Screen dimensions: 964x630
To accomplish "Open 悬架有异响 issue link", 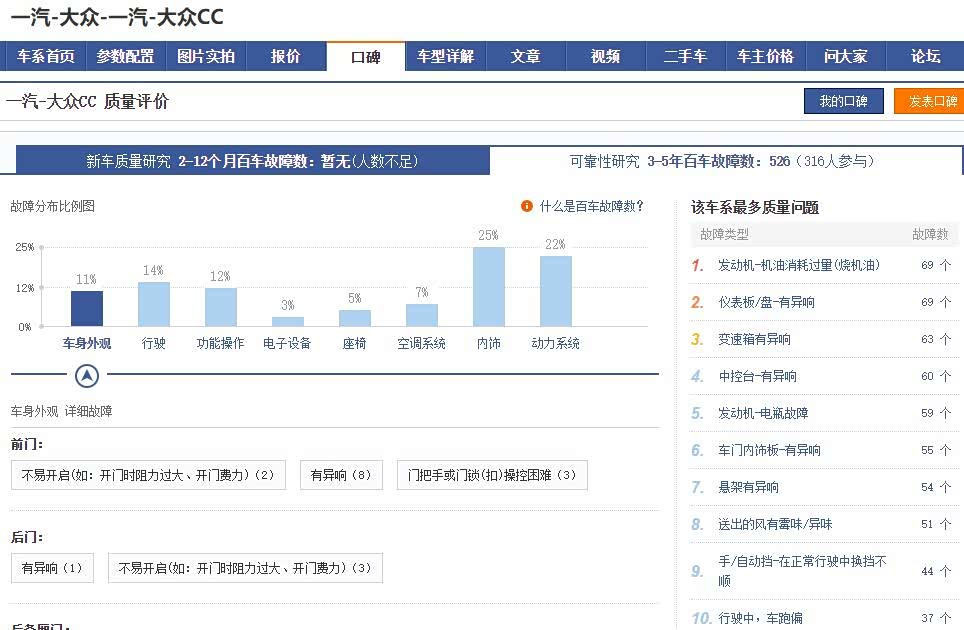I will pyautogui.click(x=748, y=487).
